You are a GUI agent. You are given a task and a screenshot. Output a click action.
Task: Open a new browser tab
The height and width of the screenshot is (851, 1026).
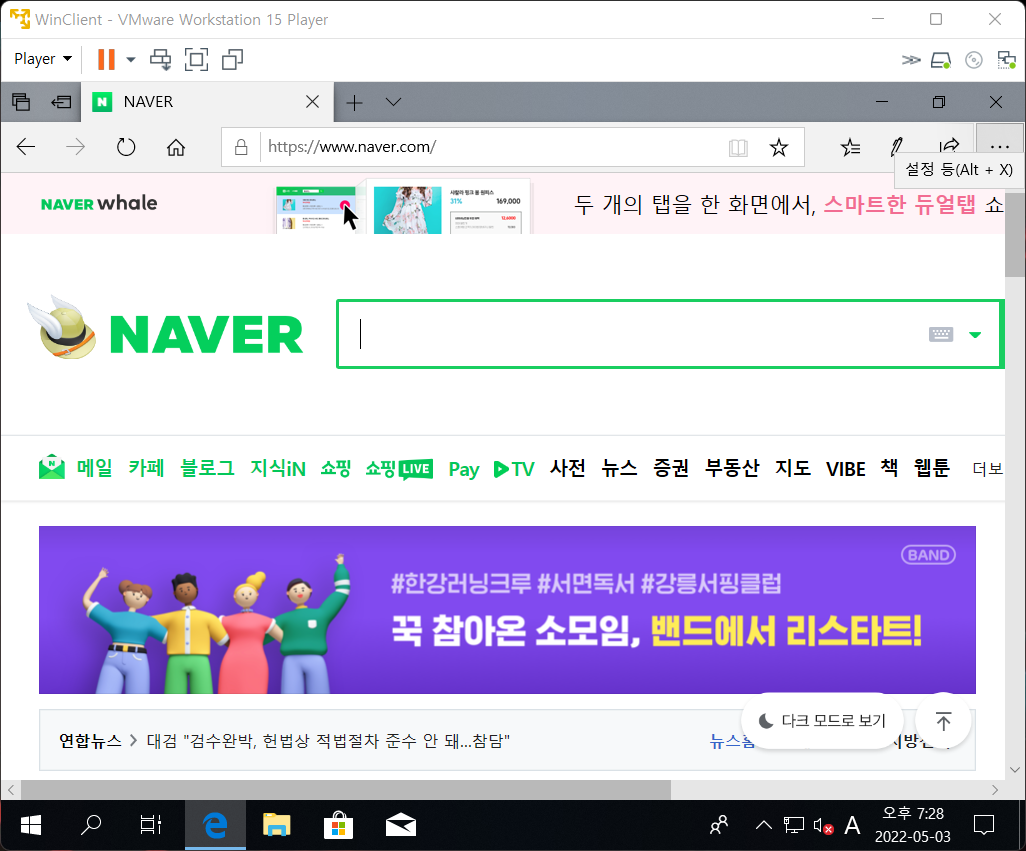tap(354, 103)
